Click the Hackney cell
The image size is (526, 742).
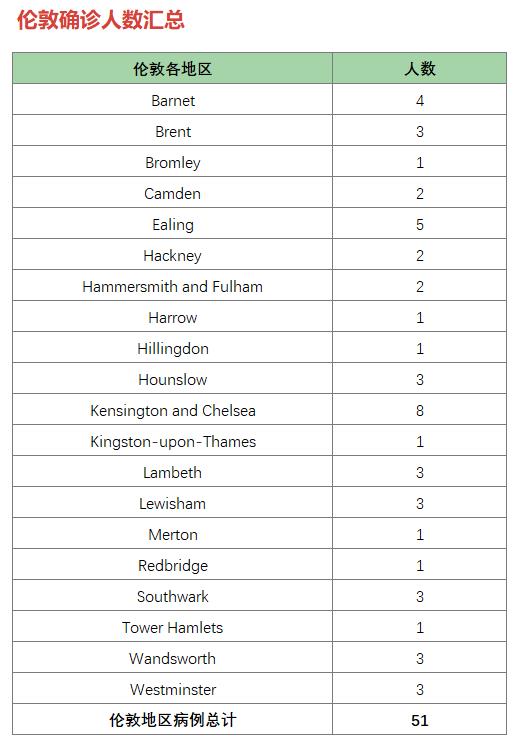pyautogui.click(x=173, y=255)
